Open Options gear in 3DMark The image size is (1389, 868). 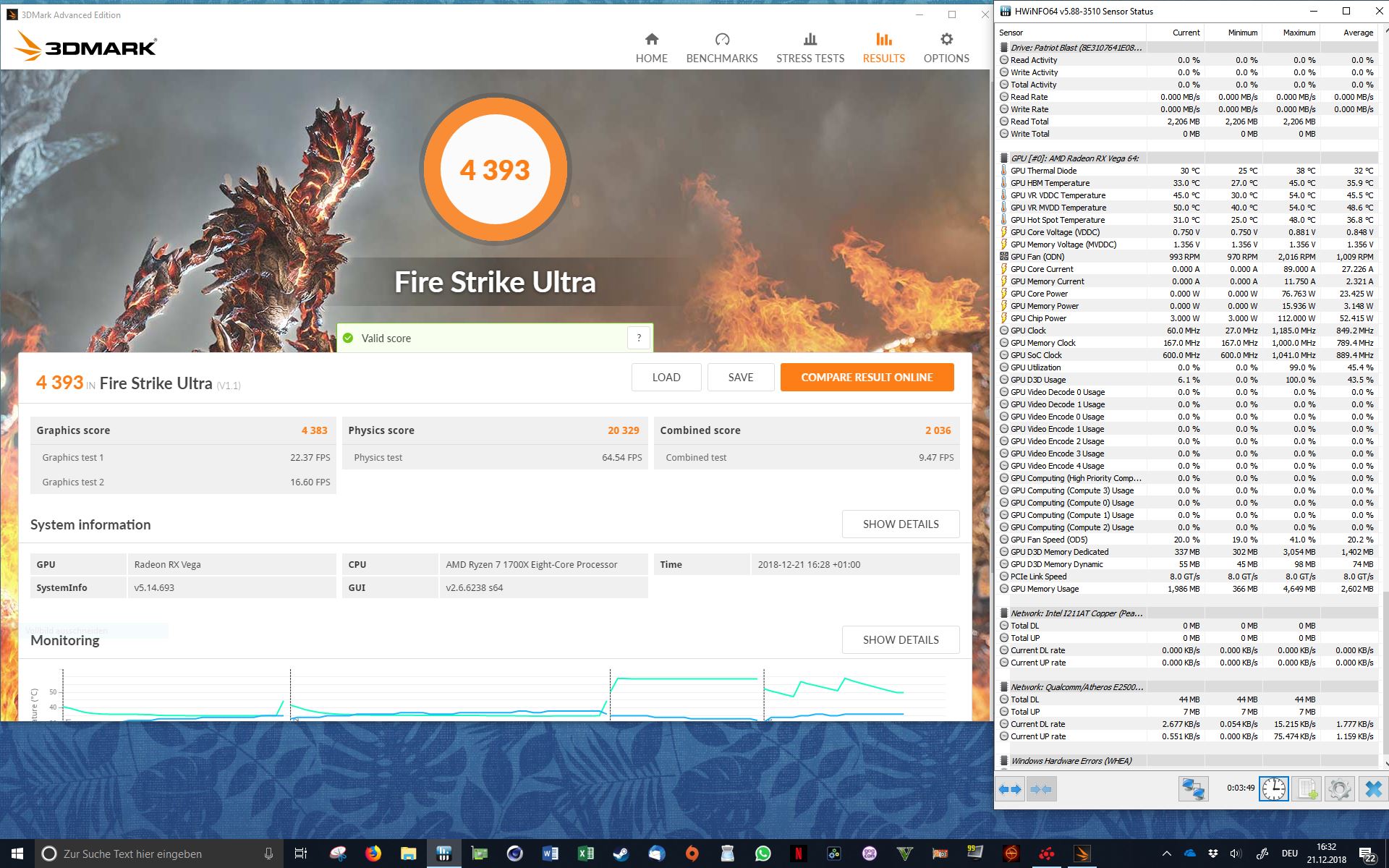coord(946,40)
